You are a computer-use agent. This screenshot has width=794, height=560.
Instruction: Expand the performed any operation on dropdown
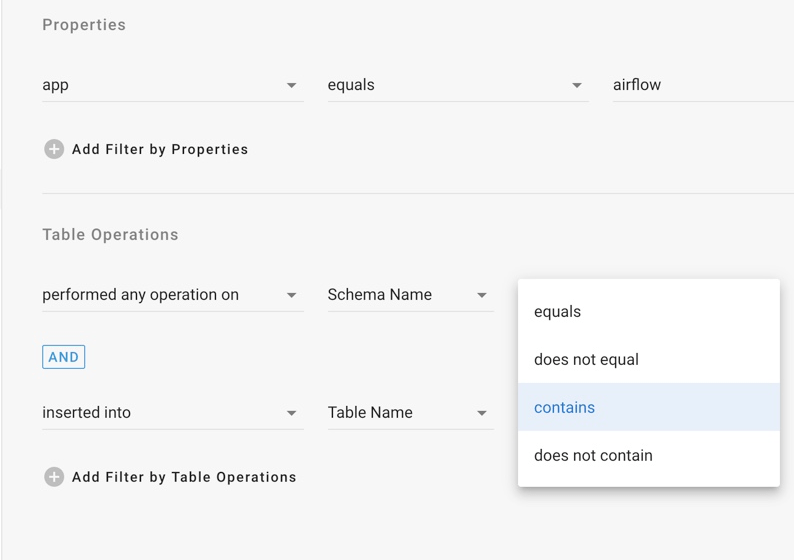click(160, 295)
